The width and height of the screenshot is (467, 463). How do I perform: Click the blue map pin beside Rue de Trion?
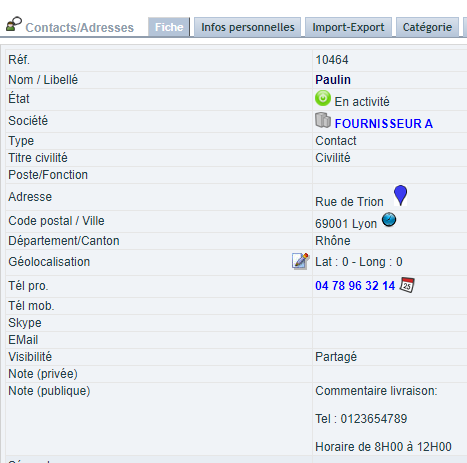click(400, 195)
